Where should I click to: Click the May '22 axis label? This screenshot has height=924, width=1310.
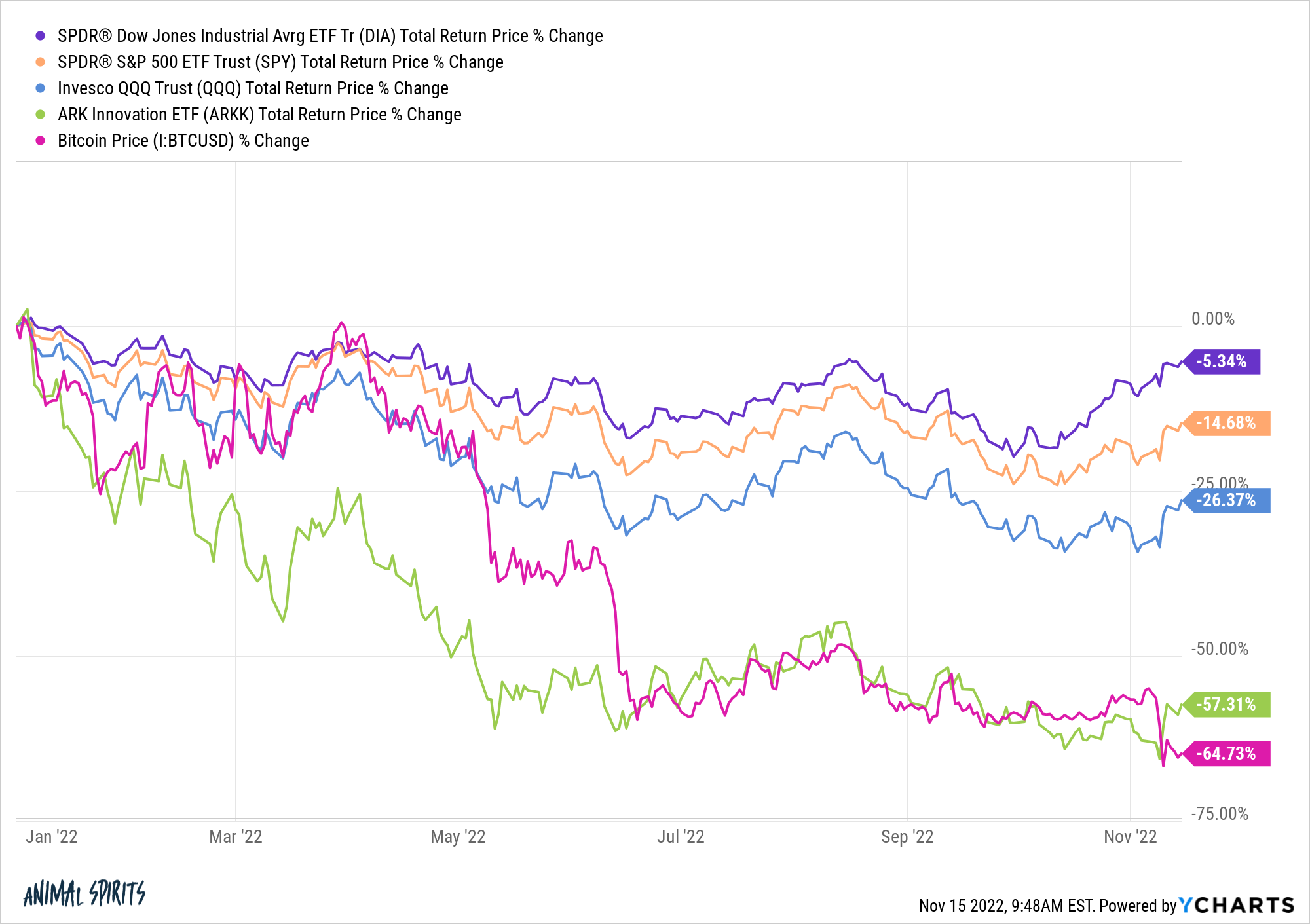pyautogui.click(x=458, y=837)
